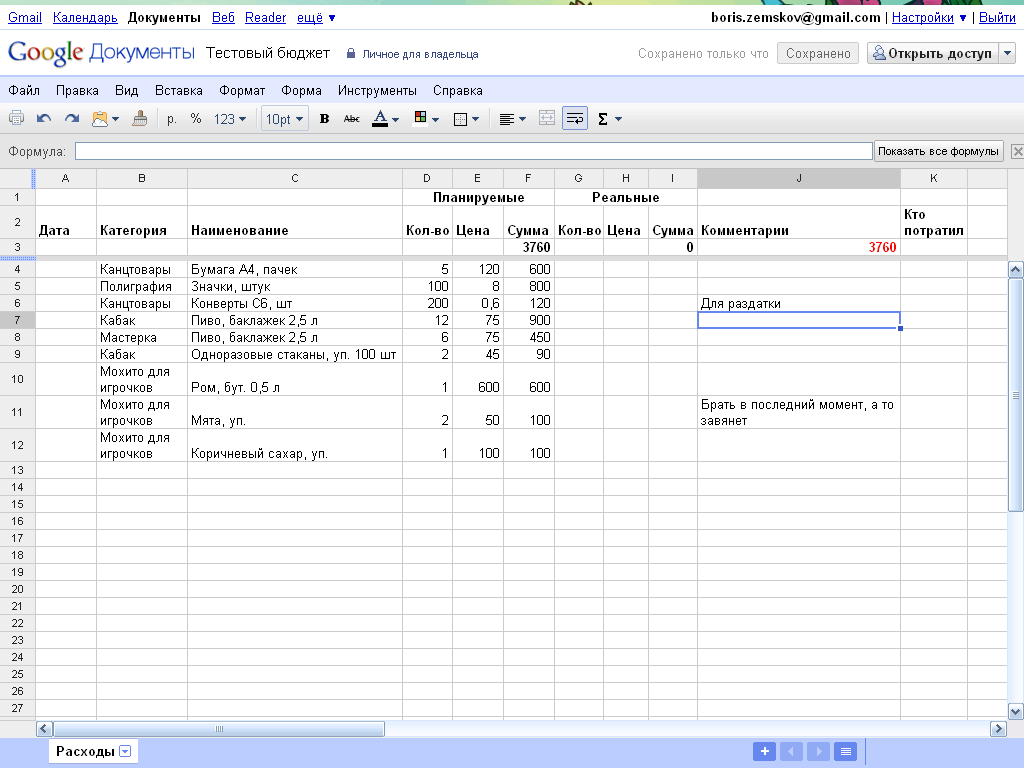Image resolution: width=1024 pixels, height=768 pixels.
Task: Open the 10pt font size dropdown
Action: [285, 119]
